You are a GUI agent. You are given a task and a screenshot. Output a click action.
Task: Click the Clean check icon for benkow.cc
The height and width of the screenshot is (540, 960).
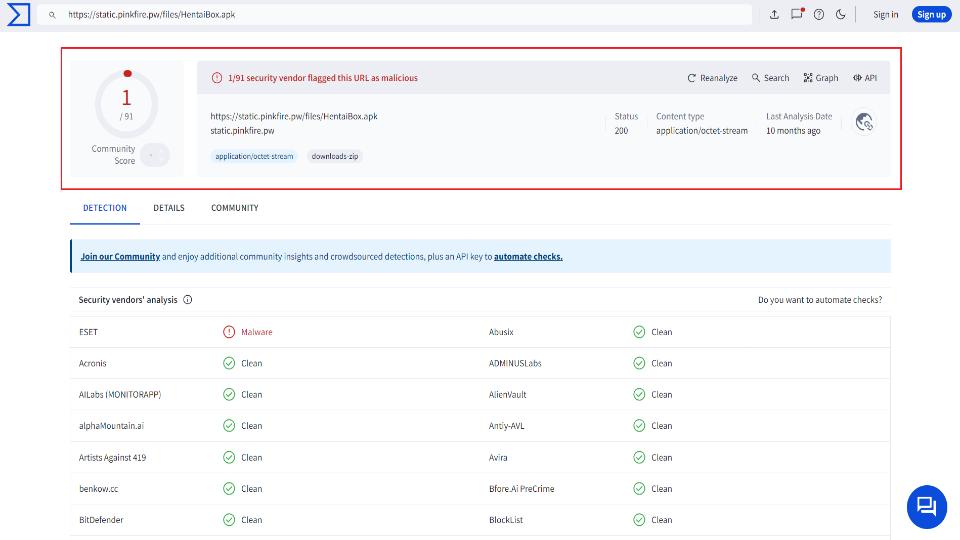click(229, 489)
